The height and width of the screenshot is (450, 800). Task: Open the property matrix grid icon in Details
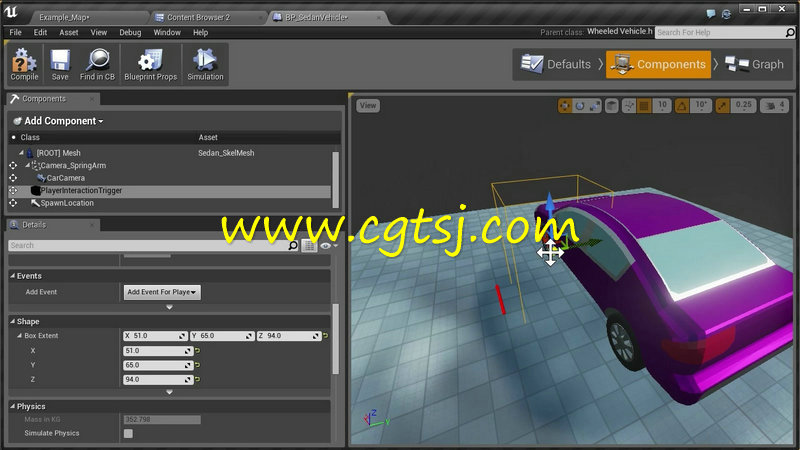tap(309, 246)
